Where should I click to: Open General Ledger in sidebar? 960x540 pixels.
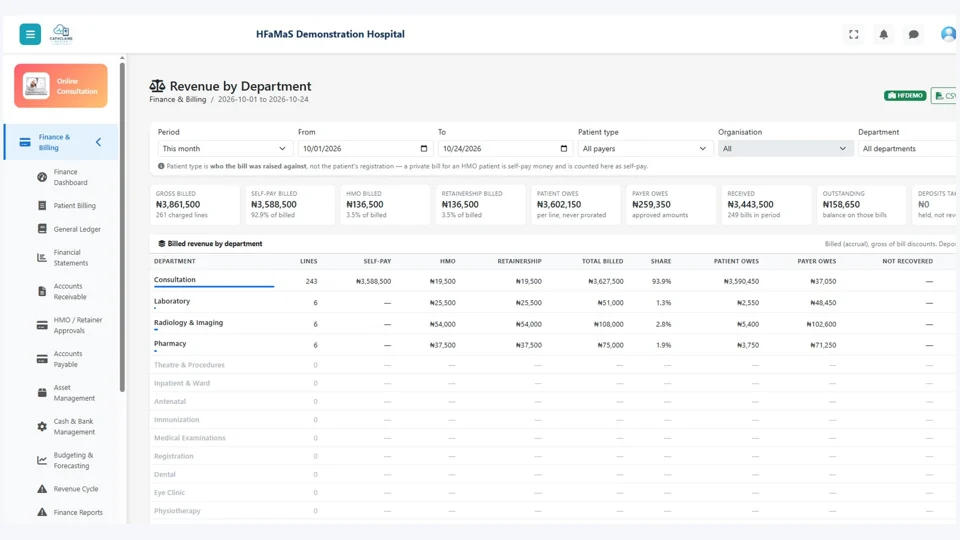click(77, 229)
